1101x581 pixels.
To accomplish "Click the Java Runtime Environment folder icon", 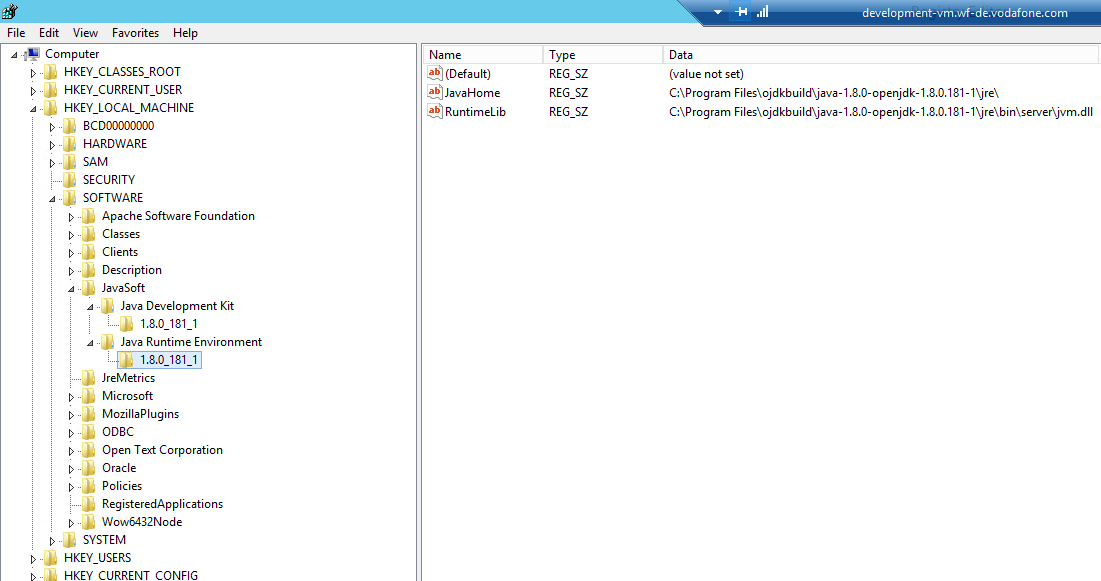I will point(107,342).
